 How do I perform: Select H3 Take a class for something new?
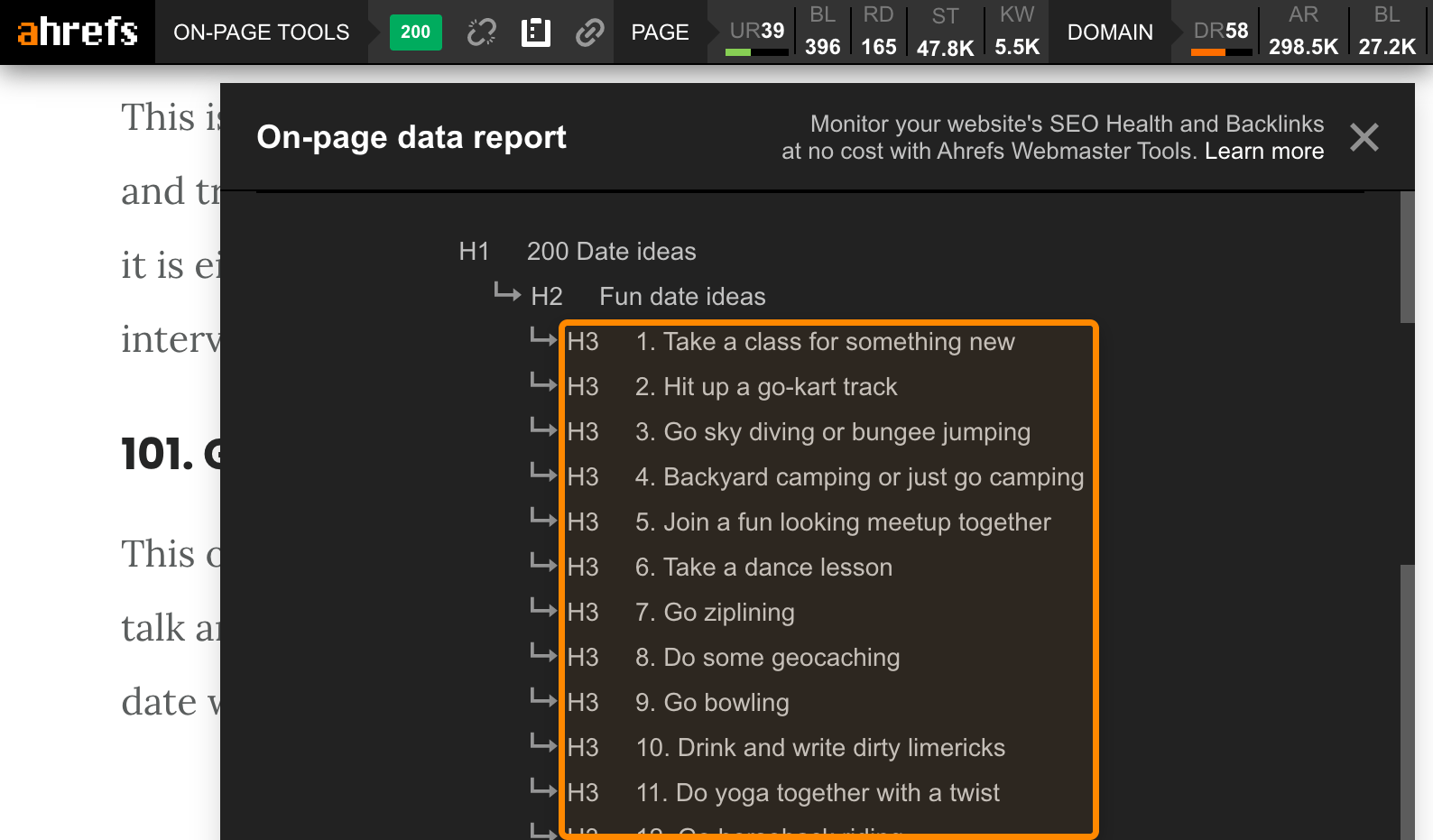(825, 342)
